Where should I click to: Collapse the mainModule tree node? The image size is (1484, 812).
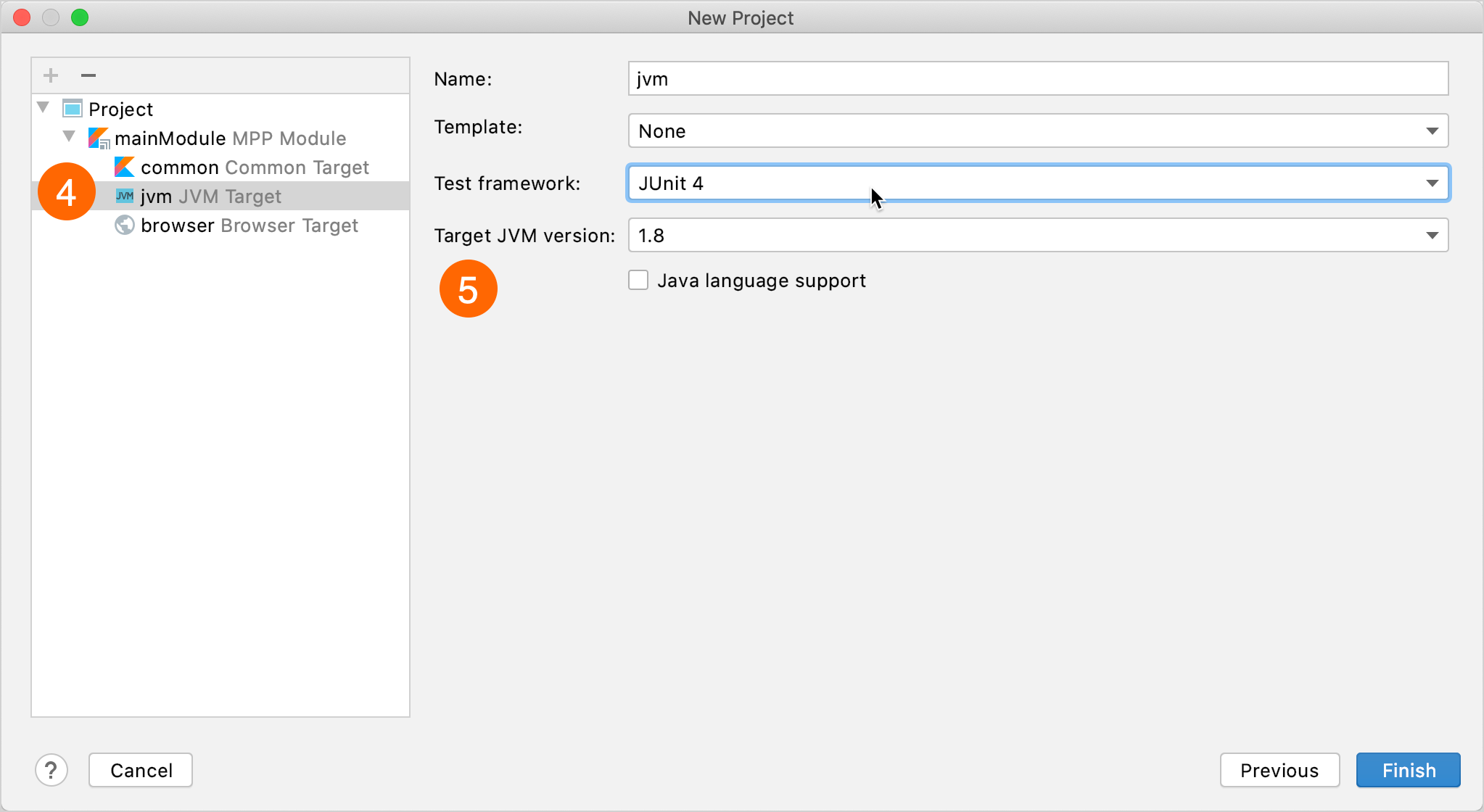70,136
